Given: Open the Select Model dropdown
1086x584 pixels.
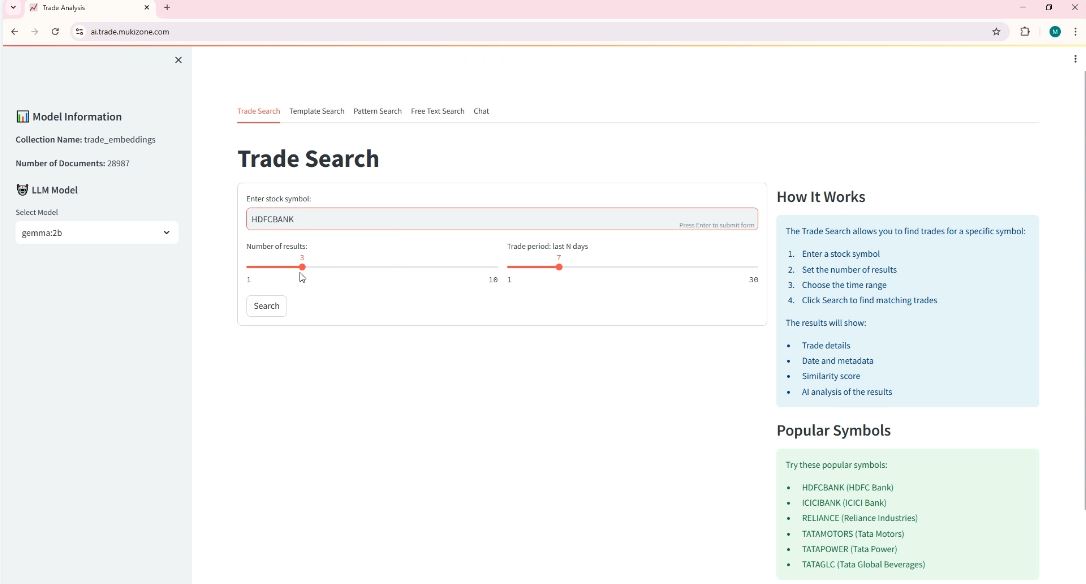Looking at the screenshot, I should point(96,233).
